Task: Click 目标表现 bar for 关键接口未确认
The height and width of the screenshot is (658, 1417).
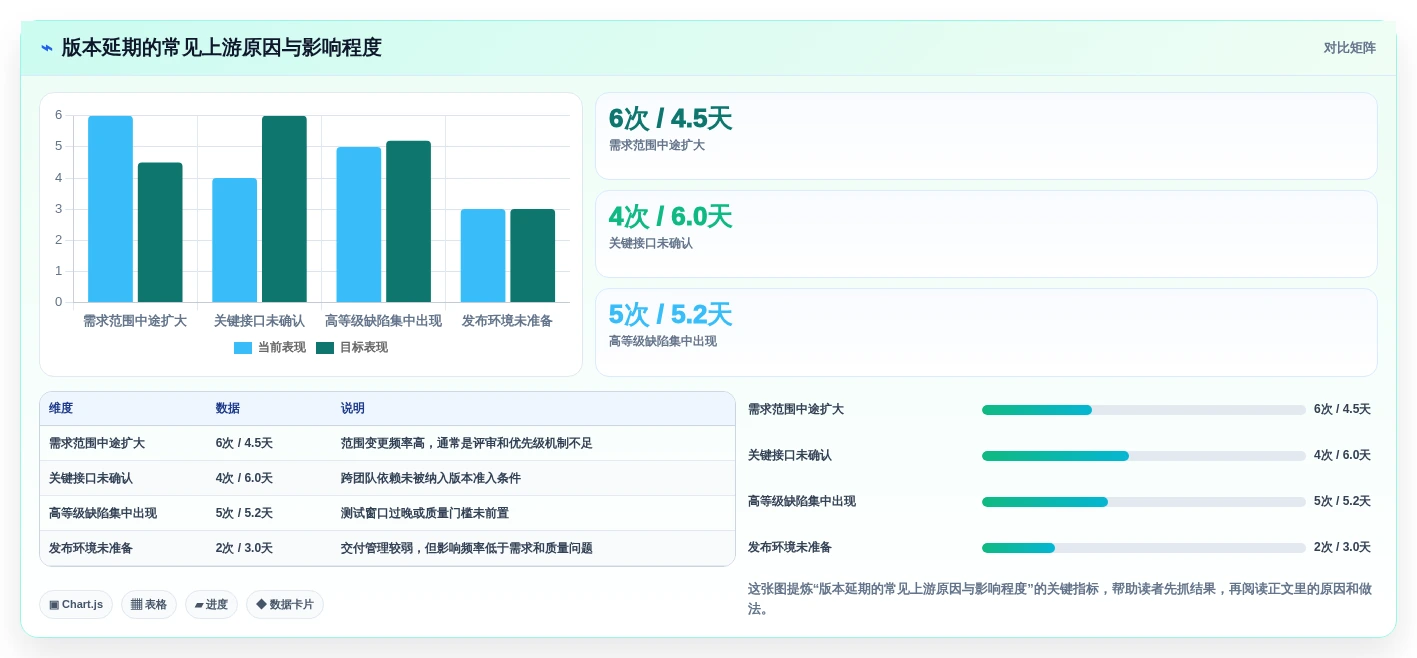Action: [284, 209]
